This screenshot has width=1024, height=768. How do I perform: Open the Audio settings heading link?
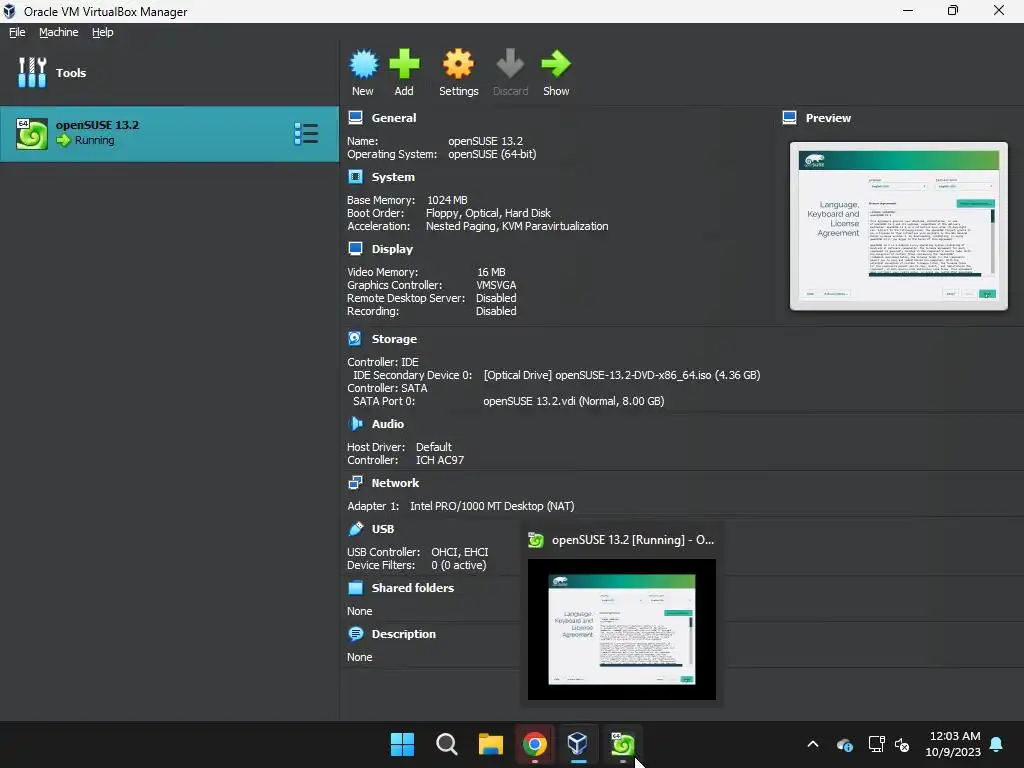[388, 424]
